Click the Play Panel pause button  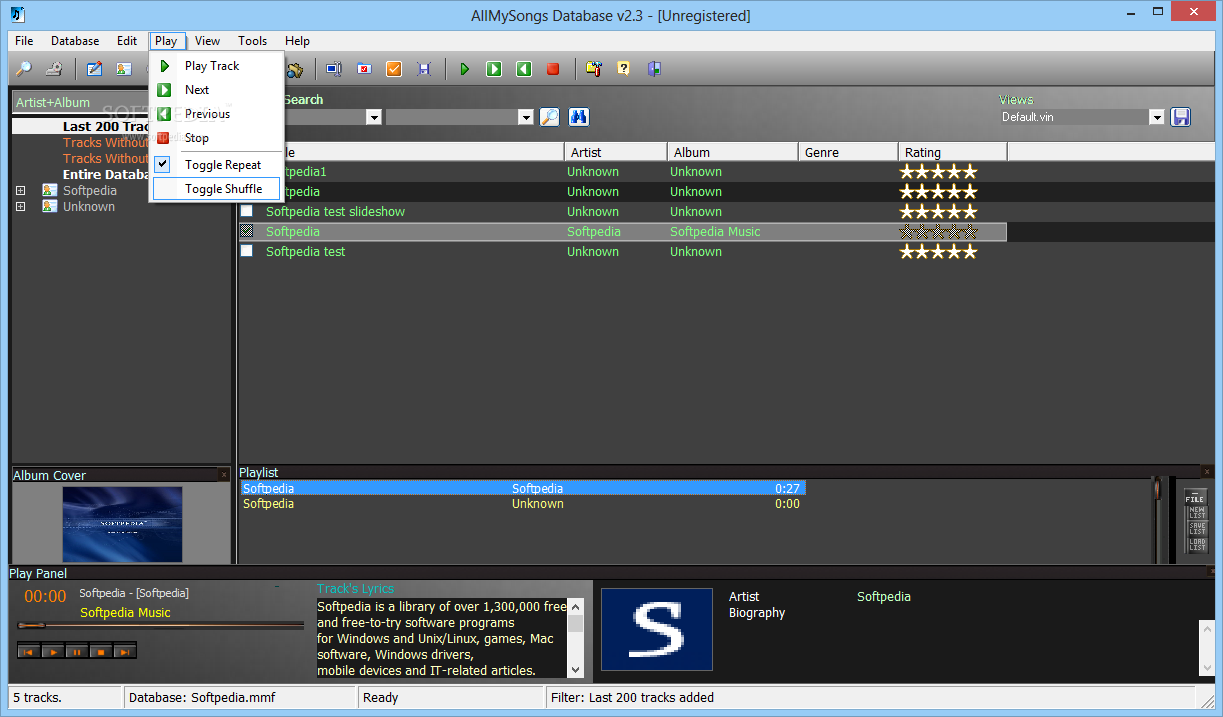[x=77, y=651]
